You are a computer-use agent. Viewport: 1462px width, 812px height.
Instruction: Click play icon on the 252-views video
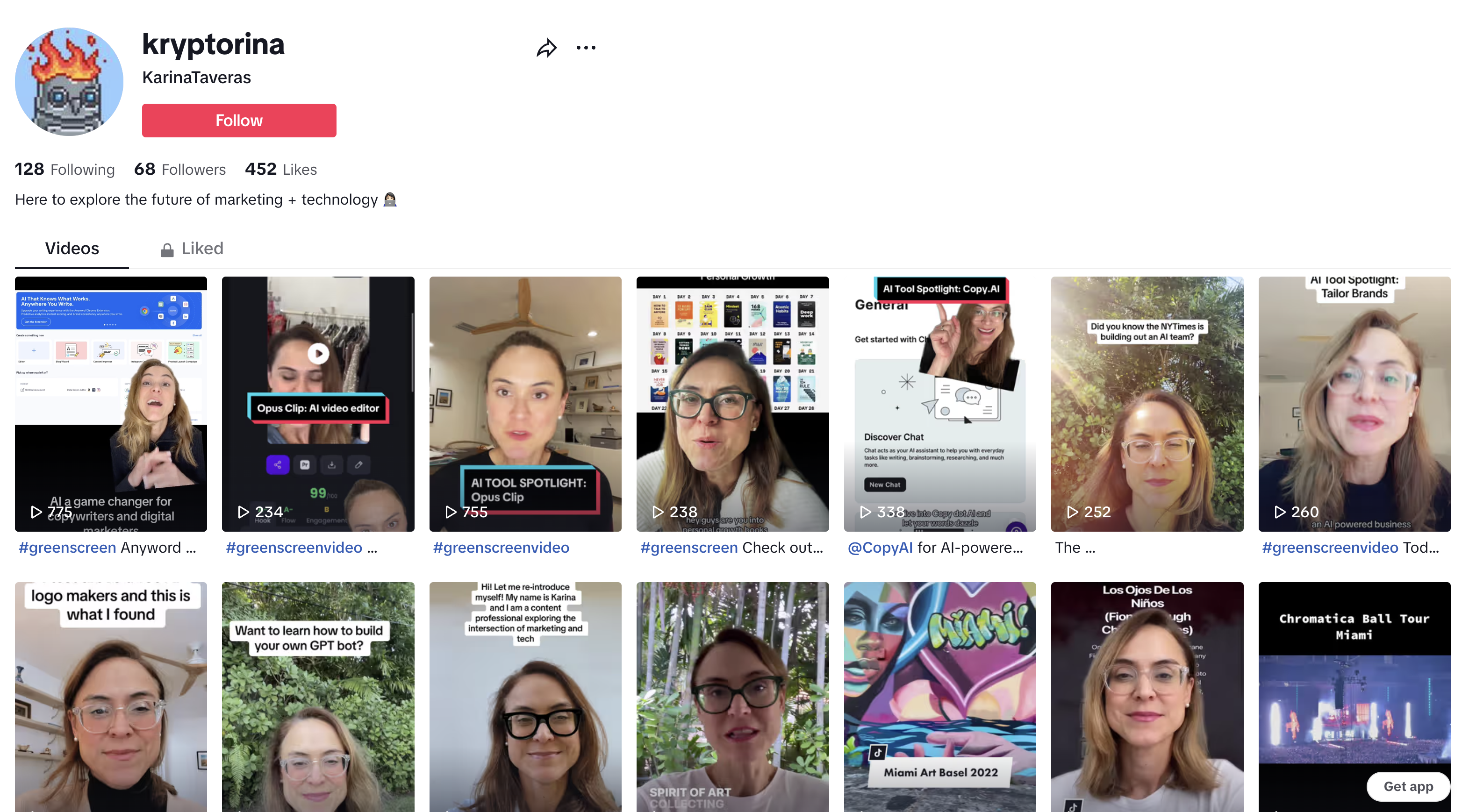(x=1073, y=512)
